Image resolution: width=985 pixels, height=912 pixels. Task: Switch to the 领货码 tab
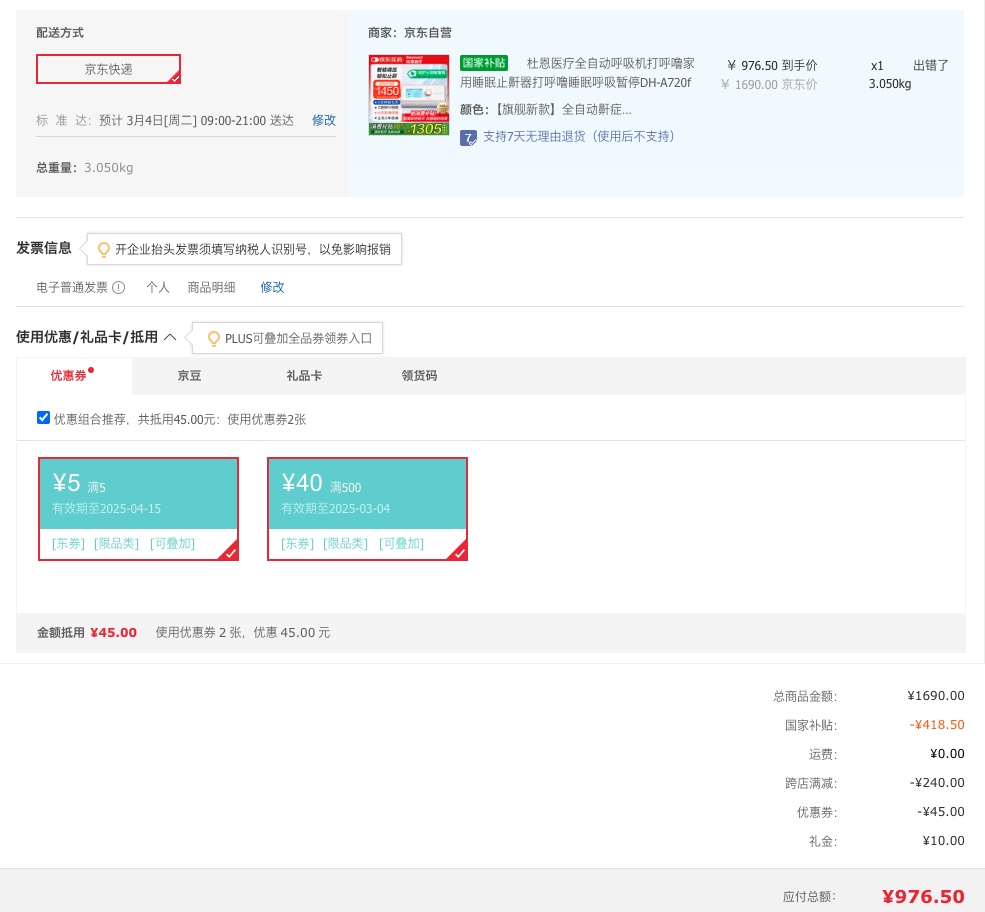419,376
